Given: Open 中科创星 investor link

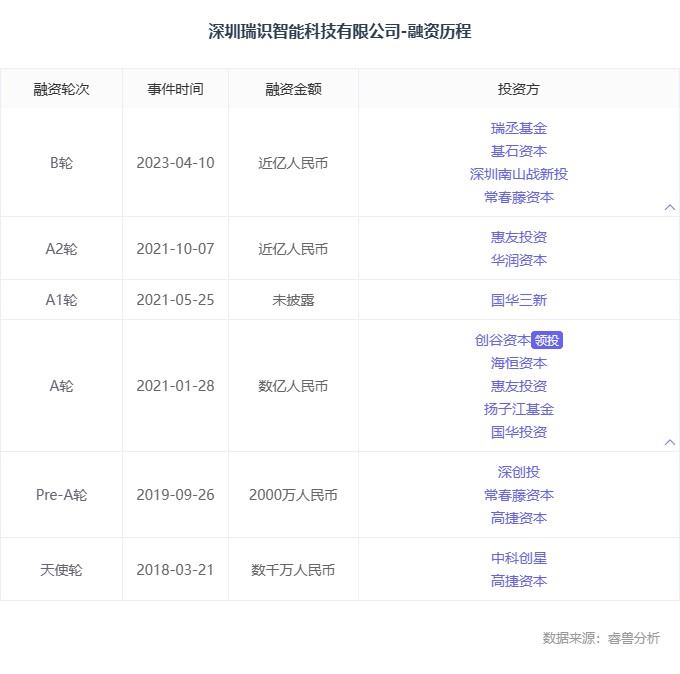Looking at the screenshot, I should point(519,558).
